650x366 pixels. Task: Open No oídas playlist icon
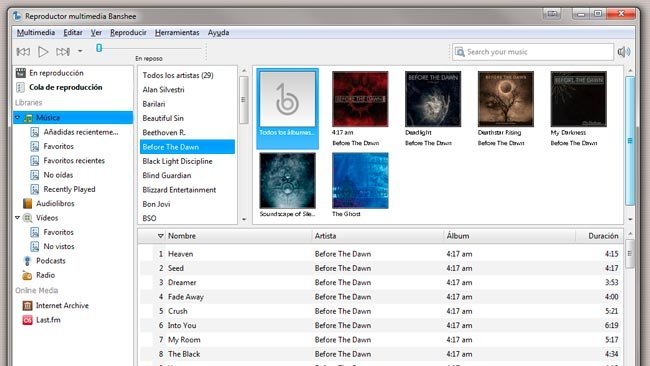pos(35,175)
